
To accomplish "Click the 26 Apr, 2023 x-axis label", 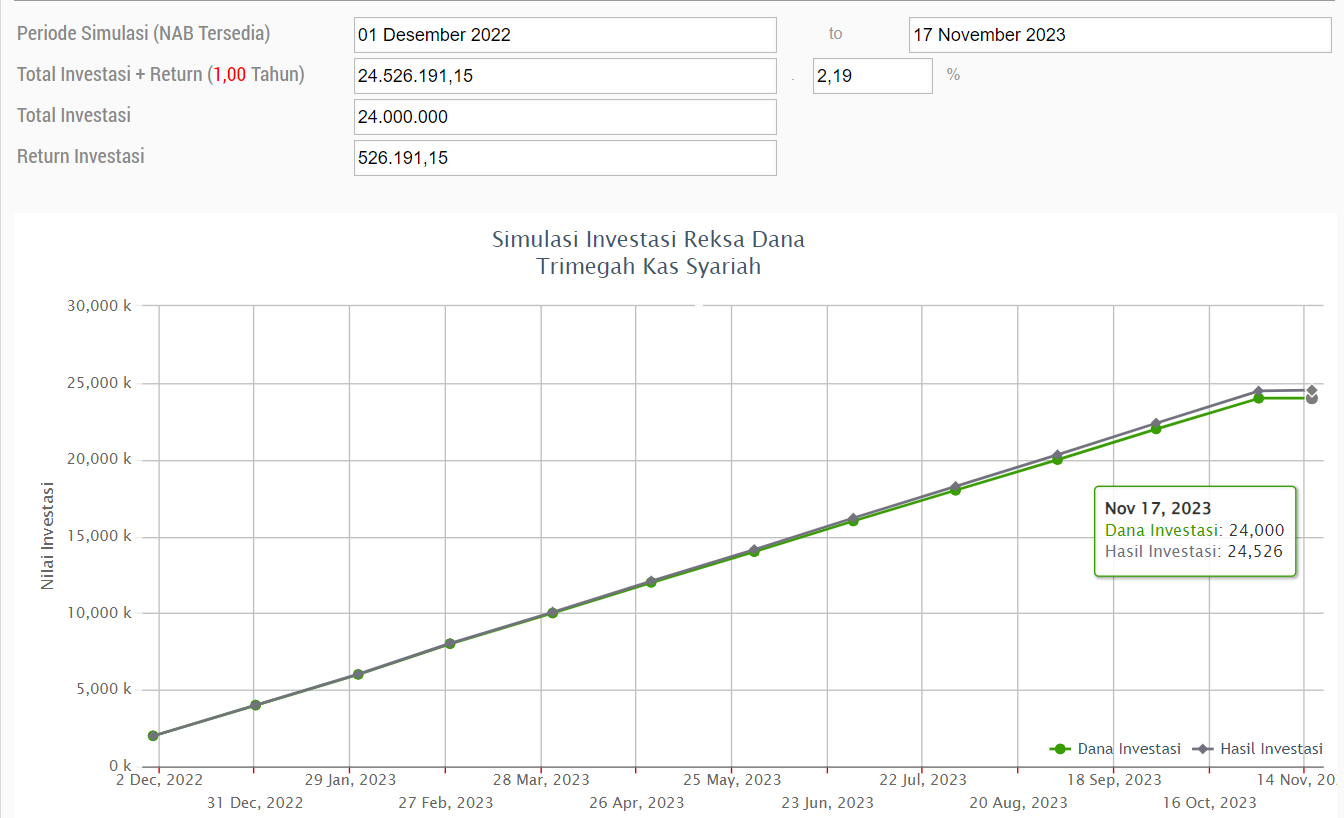I will pyautogui.click(x=637, y=802).
